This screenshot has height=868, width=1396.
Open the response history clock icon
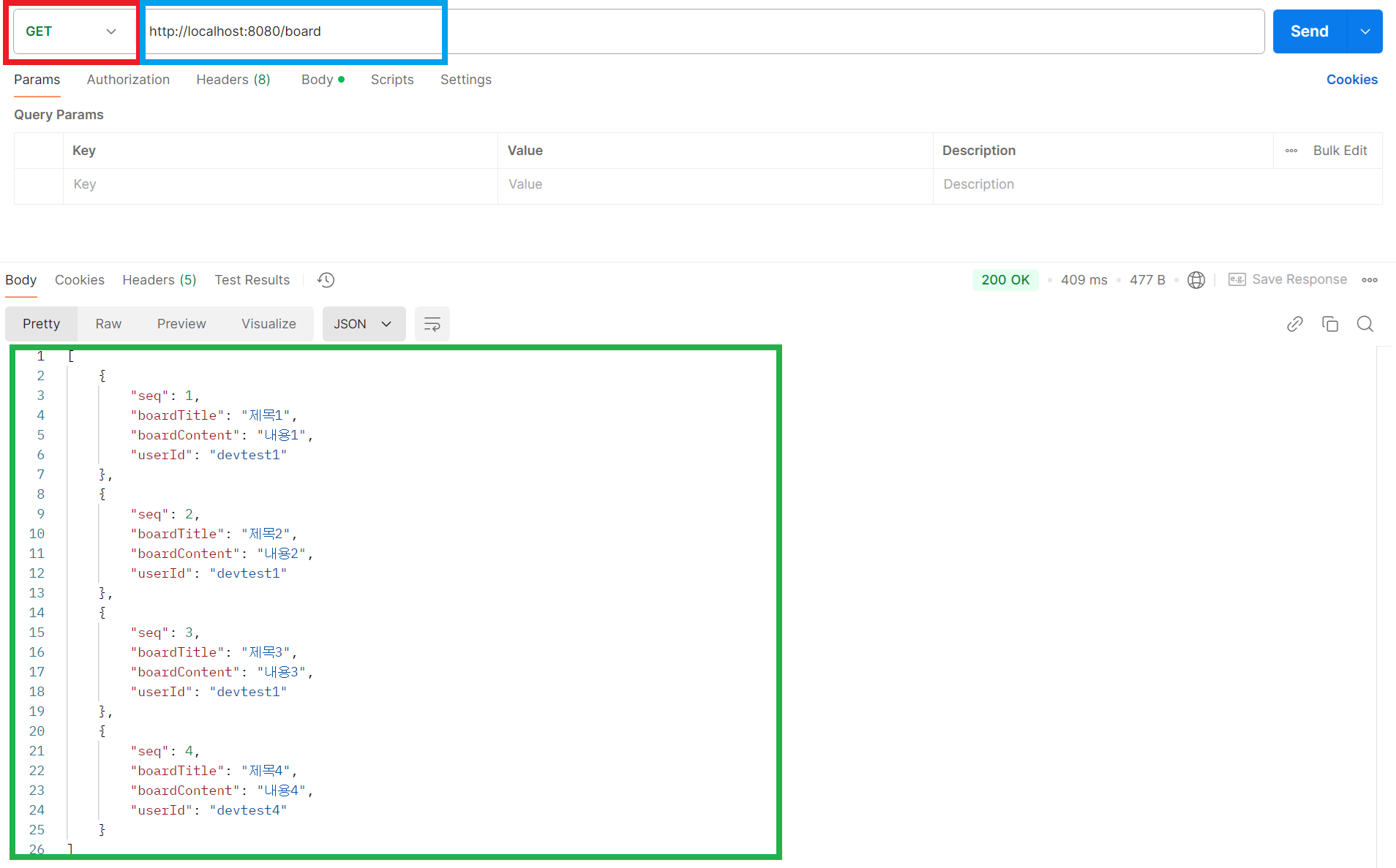click(x=326, y=280)
